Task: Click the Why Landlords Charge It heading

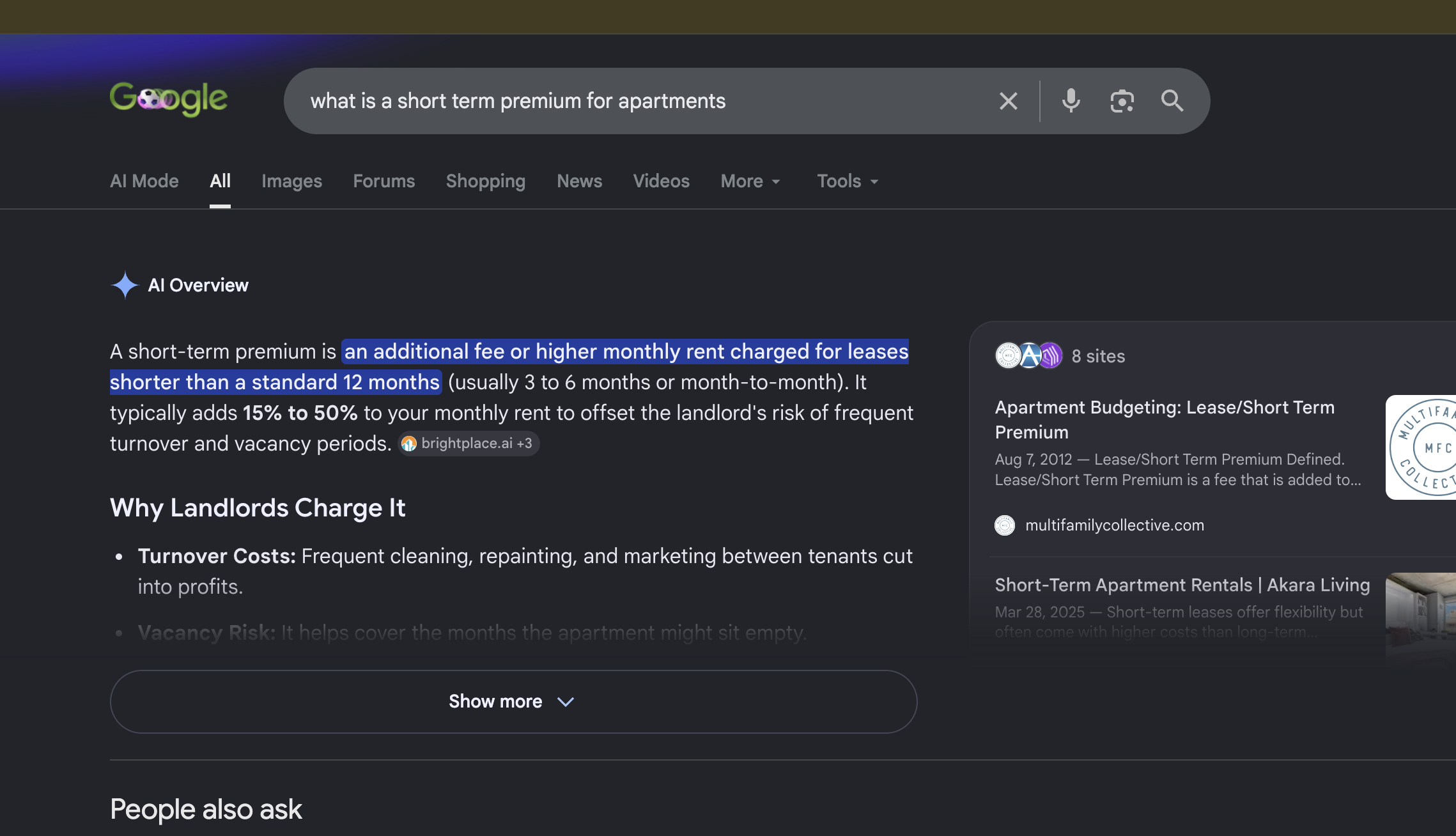Action: tap(258, 508)
